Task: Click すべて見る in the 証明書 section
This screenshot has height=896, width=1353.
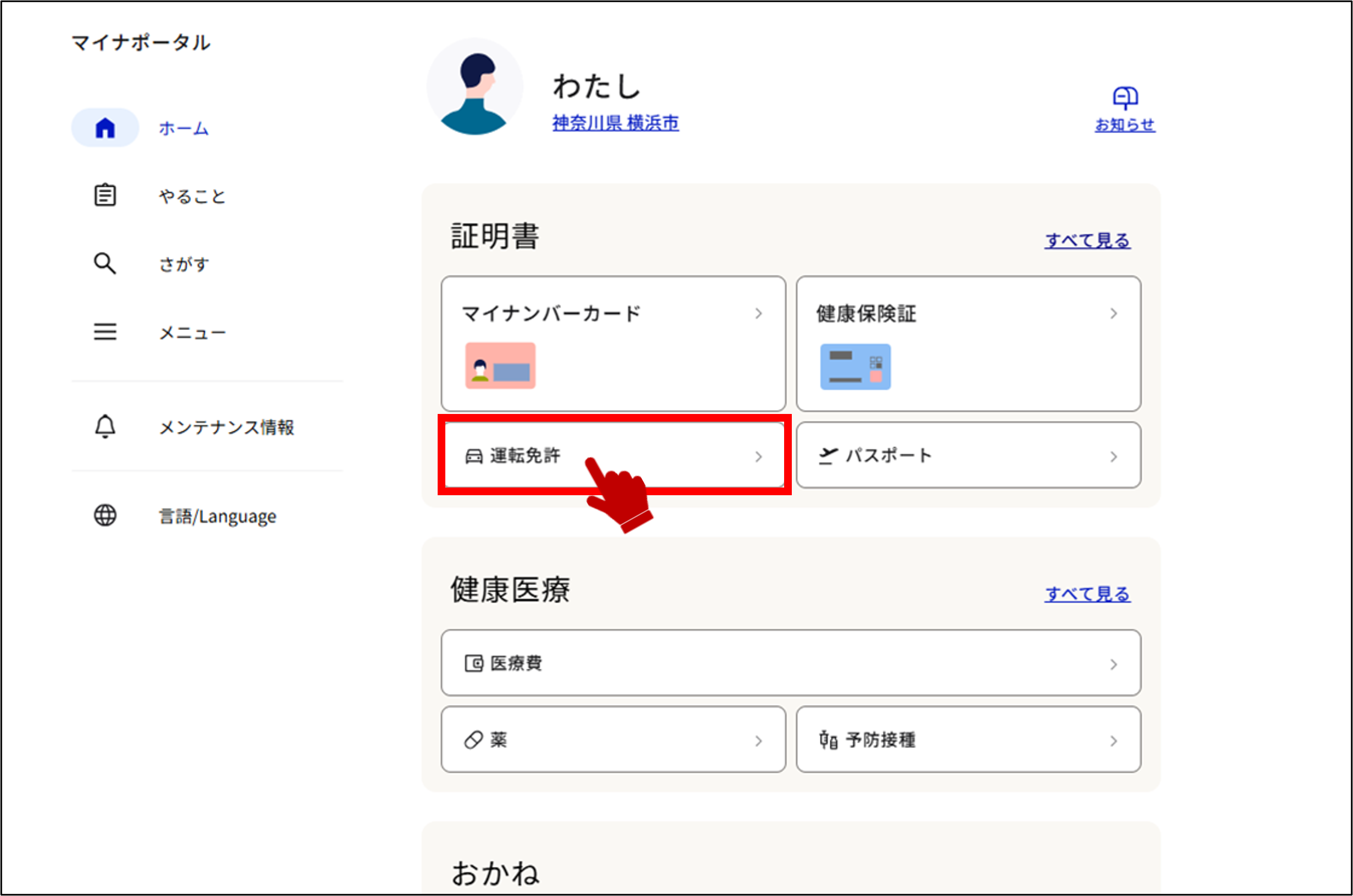Action: click(x=1087, y=240)
